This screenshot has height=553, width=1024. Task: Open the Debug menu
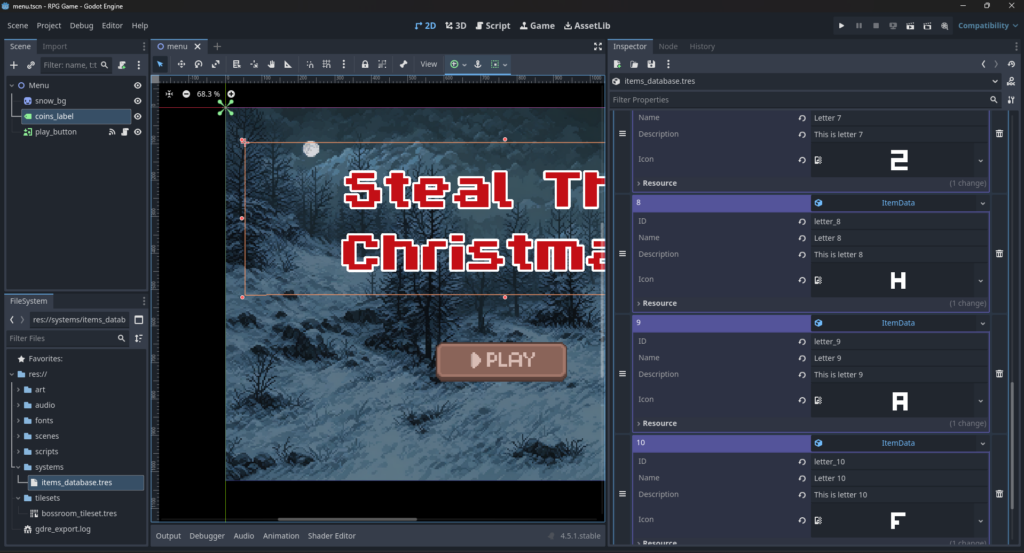coord(82,25)
